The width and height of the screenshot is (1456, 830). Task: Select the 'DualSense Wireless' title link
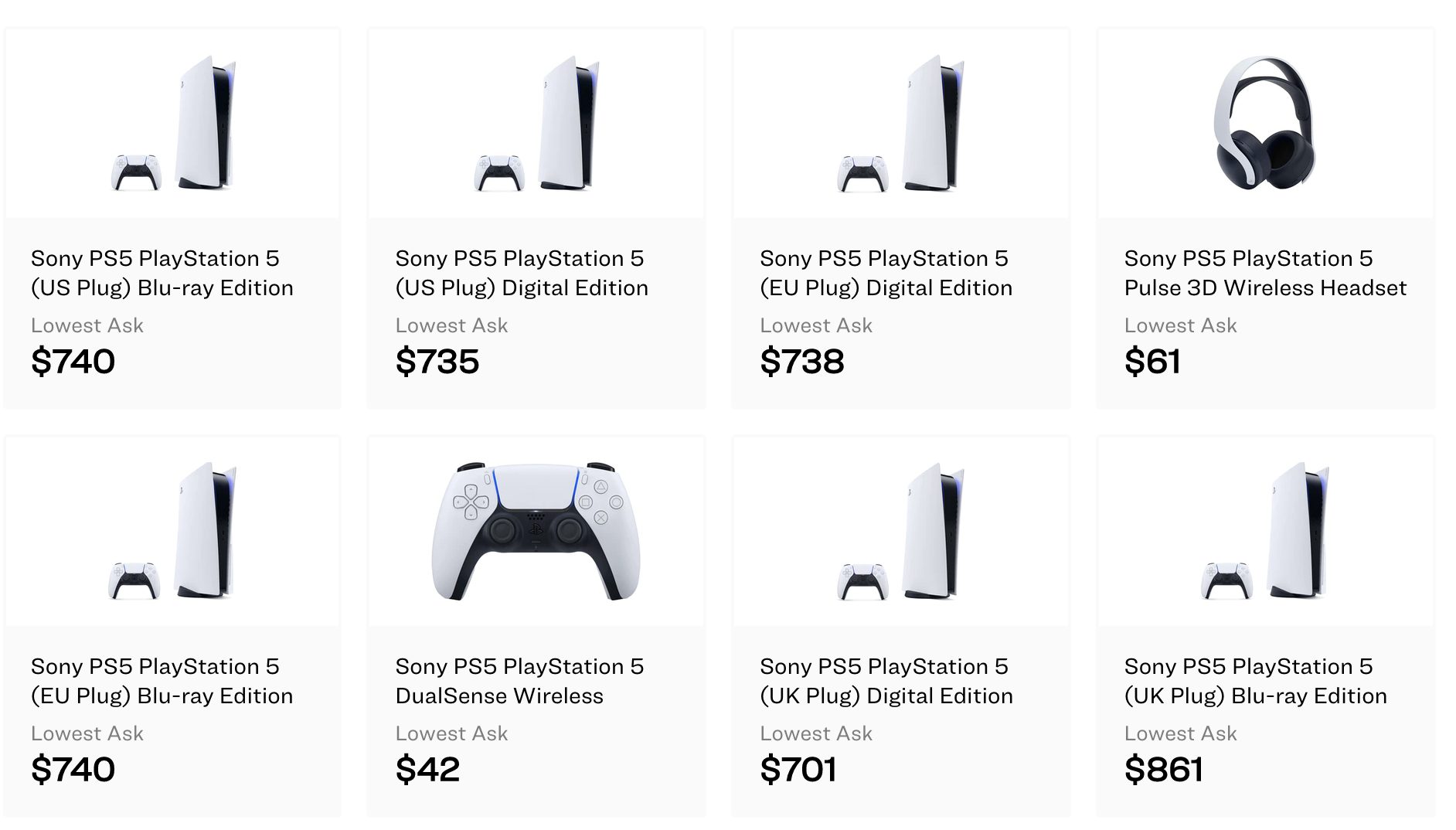(519, 681)
